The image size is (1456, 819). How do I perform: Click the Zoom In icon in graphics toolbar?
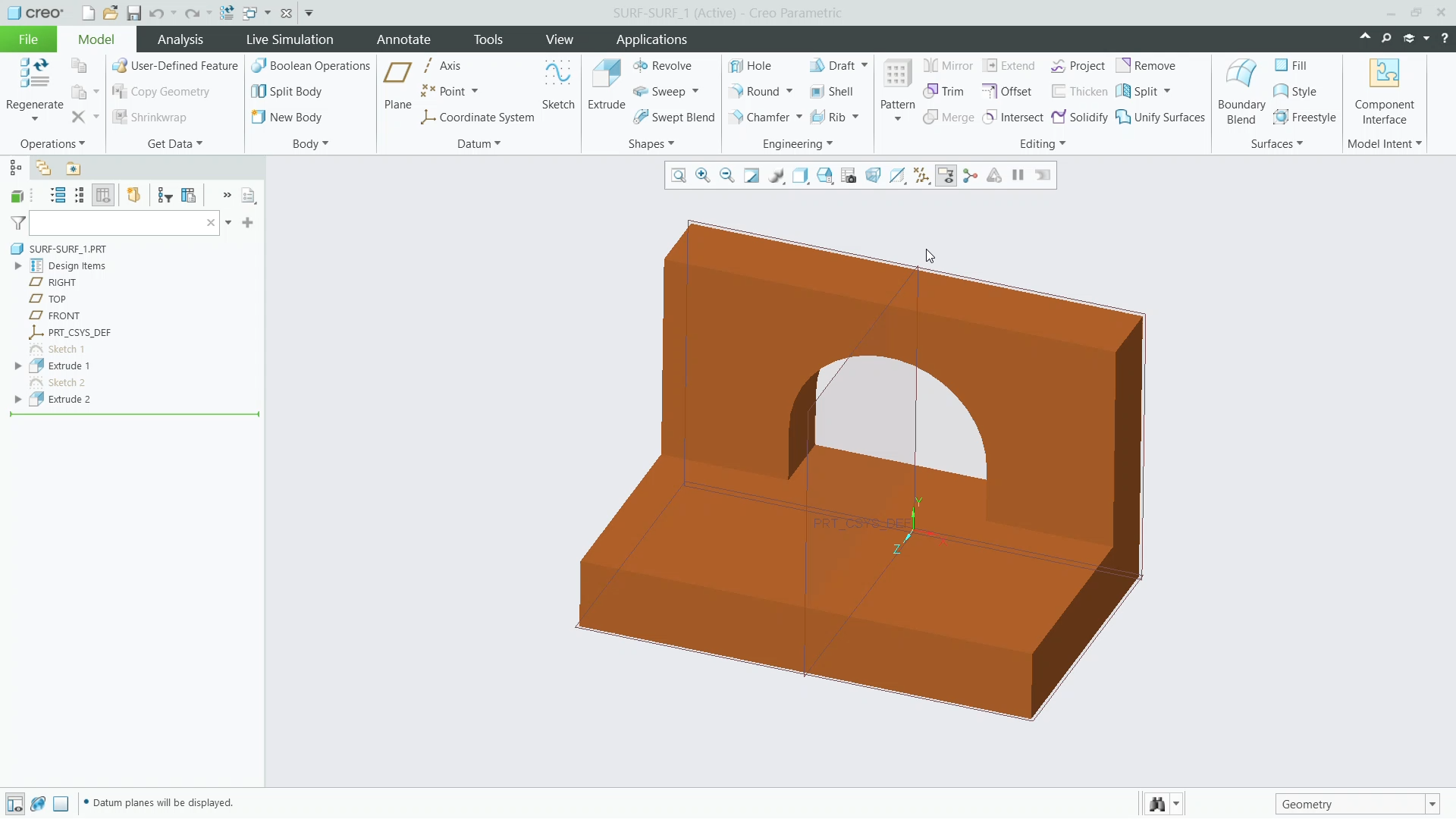pos(703,176)
